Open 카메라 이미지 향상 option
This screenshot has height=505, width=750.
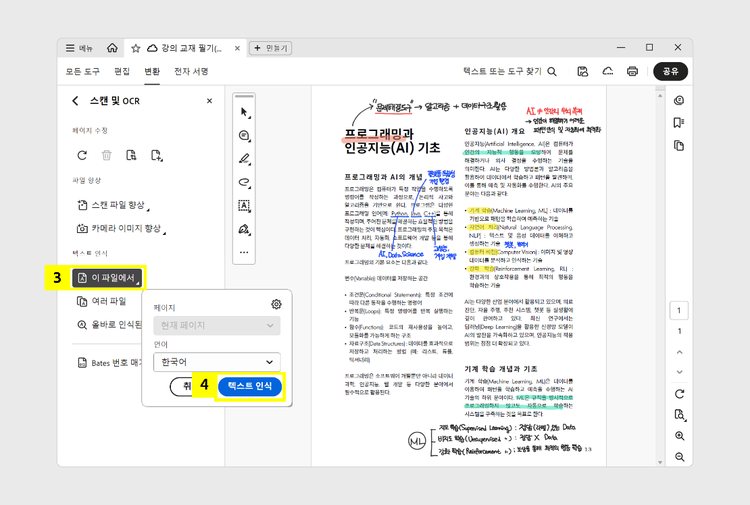click(121, 229)
